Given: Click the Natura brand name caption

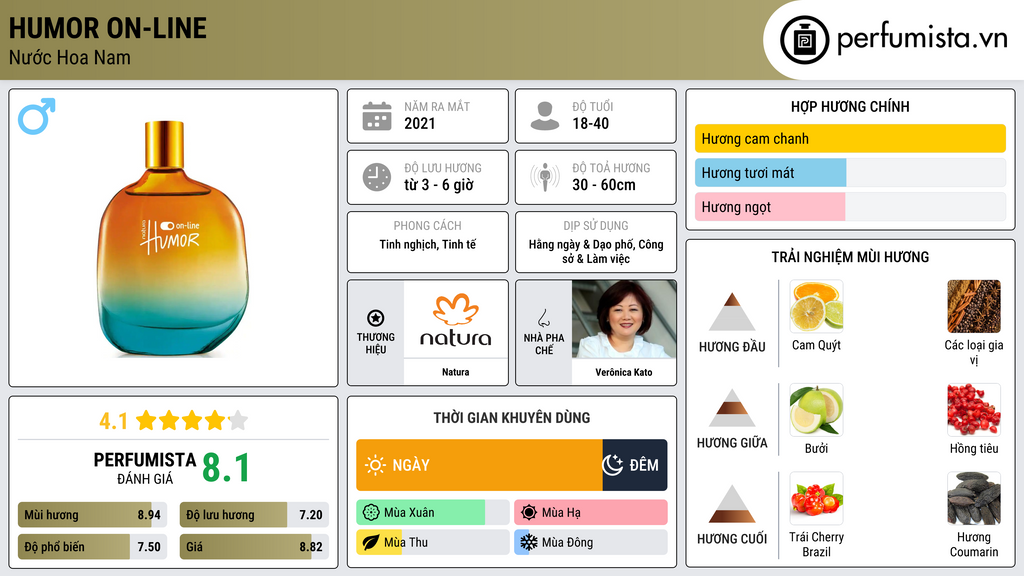Looking at the screenshot, I should 455,372.
